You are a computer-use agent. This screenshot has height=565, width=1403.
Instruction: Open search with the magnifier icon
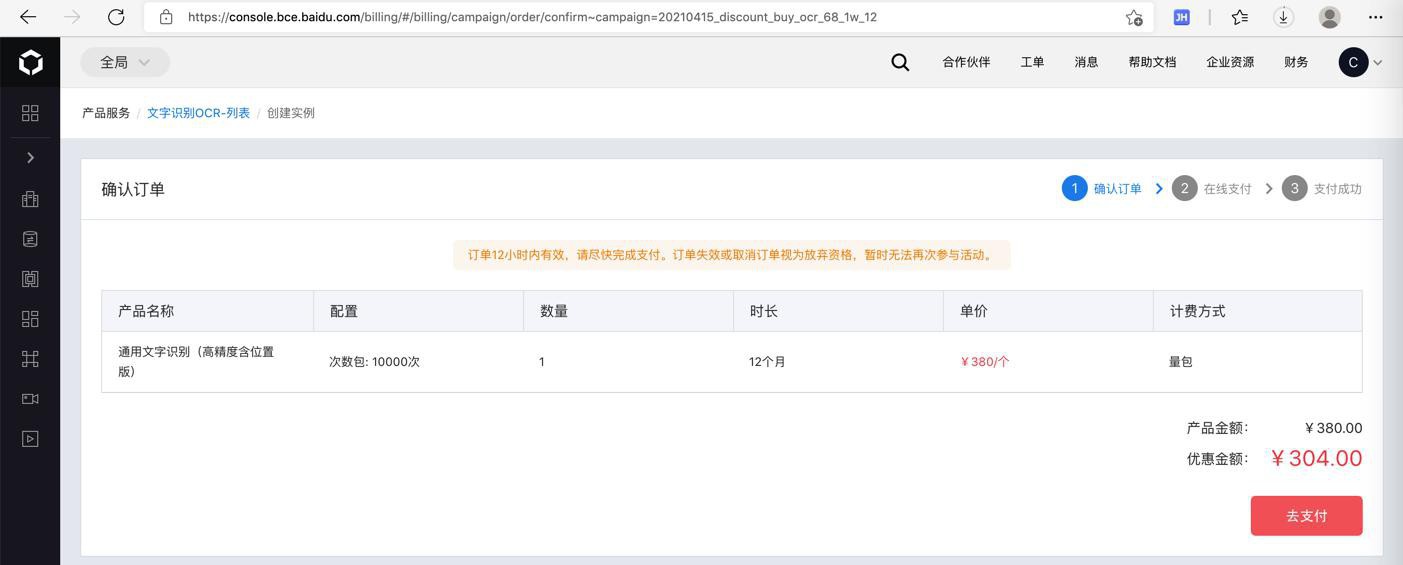point(900,62)
